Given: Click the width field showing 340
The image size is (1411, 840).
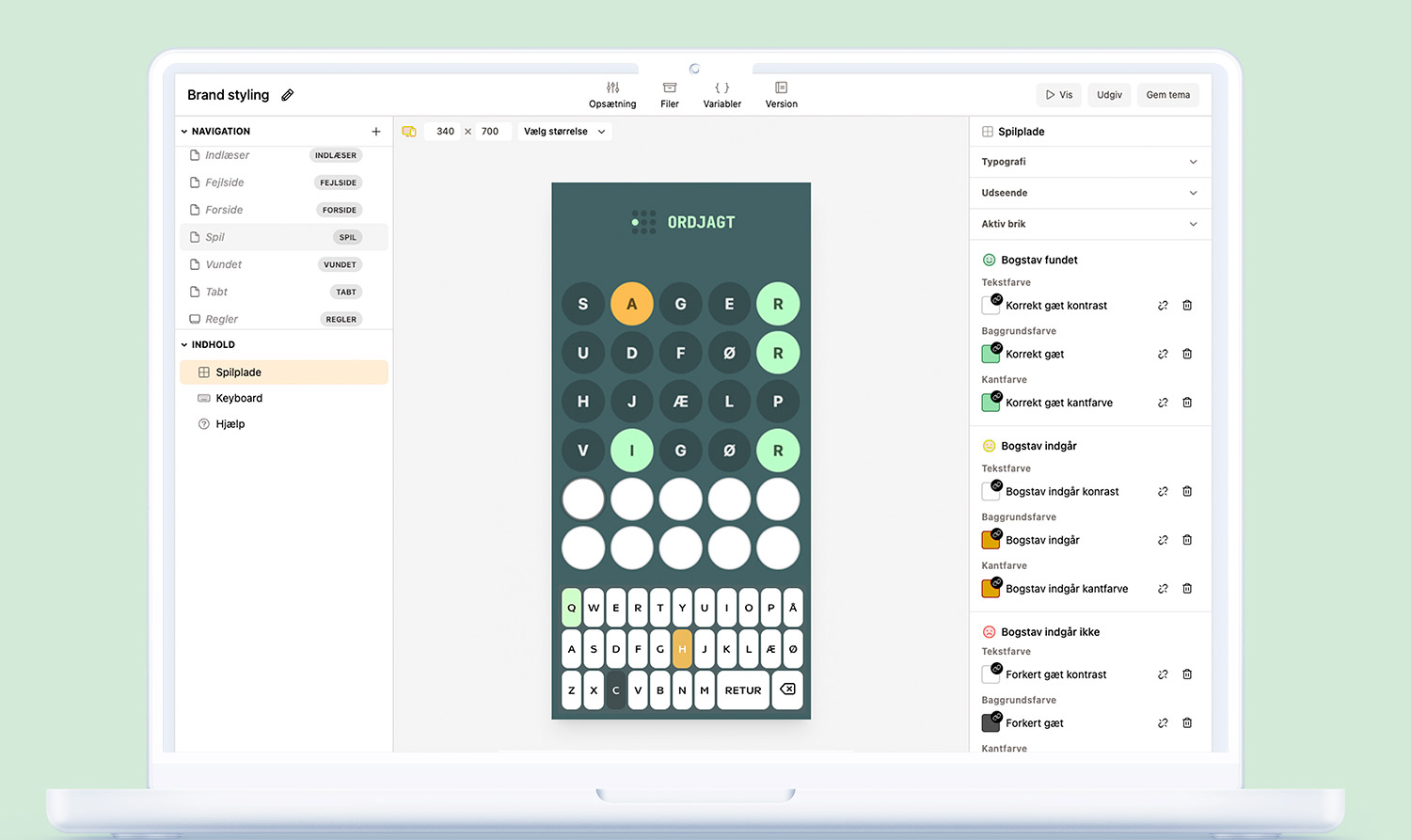Looking at the screenshot, I should click(x=445, y=132).
